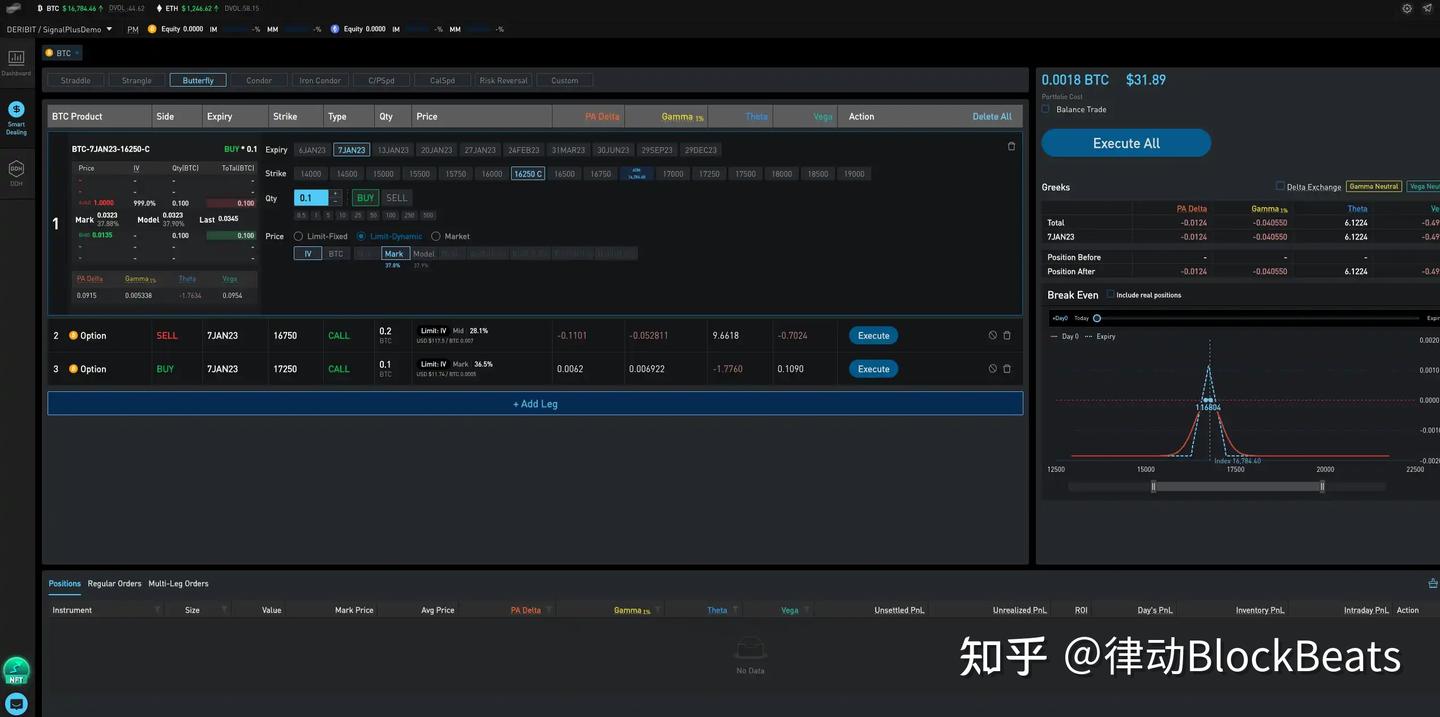Open the BTC currency dropdown
This screenshot has height=717, width=1440.
point(63,53)
